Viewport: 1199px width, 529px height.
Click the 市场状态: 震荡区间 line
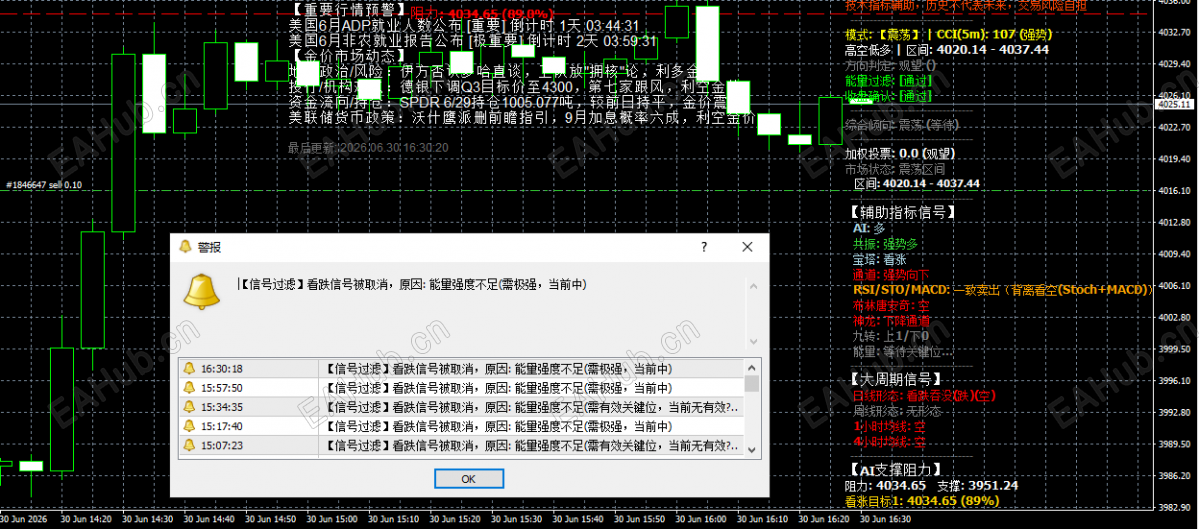pos(895,169)
